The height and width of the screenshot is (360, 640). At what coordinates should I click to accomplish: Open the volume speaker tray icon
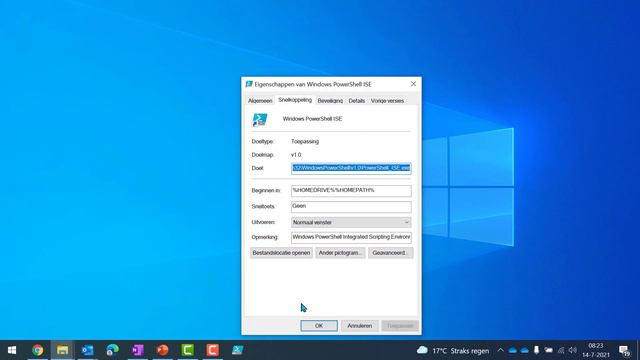tap(573, 351)
